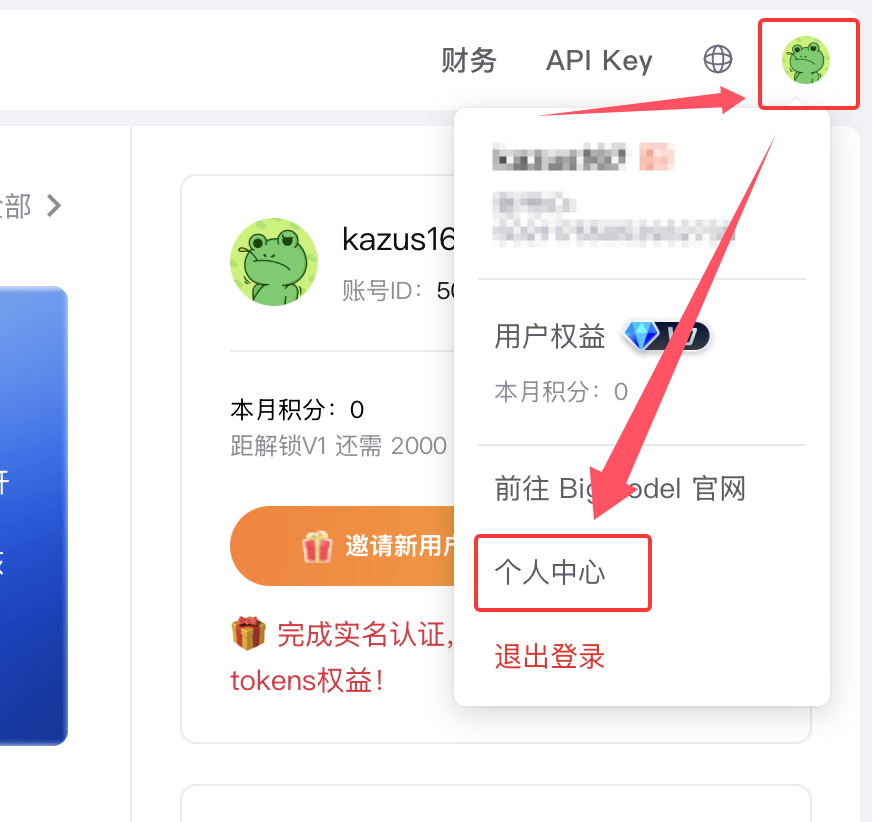Open the 用户权益 benefits entry

coord(549,336)
